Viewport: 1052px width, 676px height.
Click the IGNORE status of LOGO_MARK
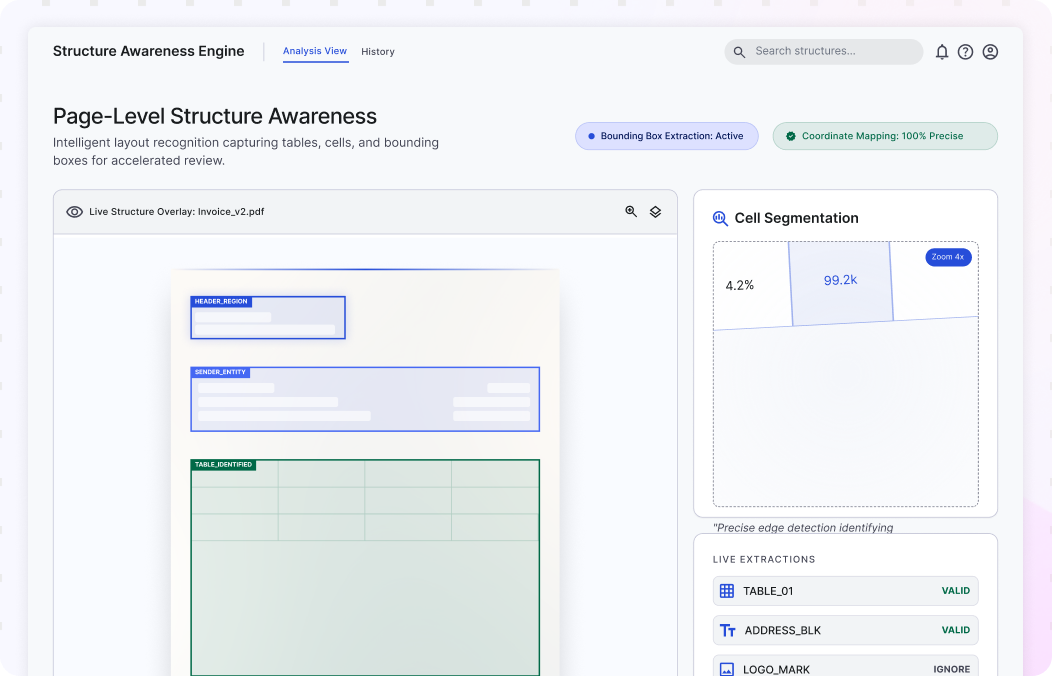951,669
